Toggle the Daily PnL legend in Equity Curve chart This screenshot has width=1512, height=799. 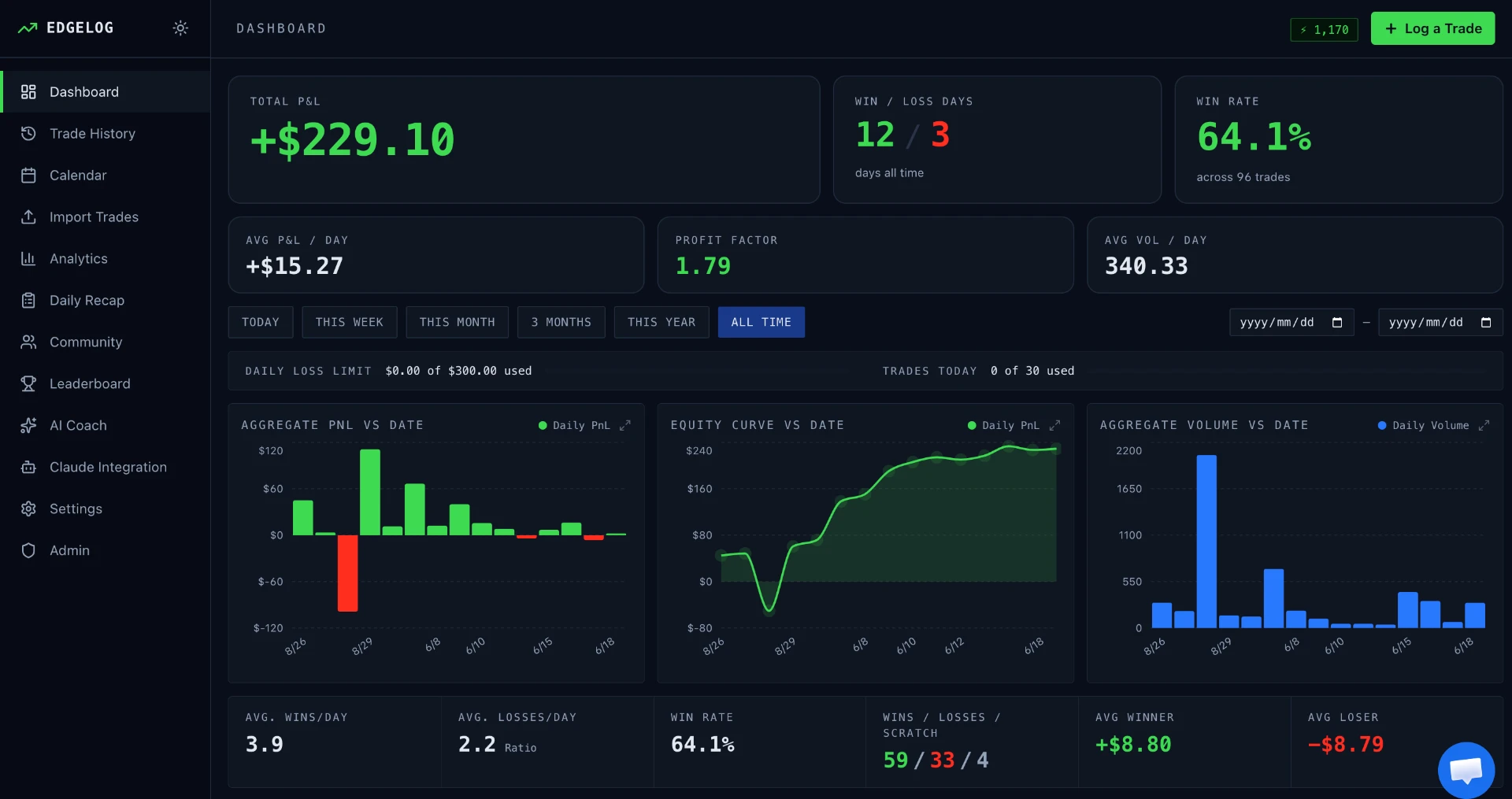point(1003,426)
